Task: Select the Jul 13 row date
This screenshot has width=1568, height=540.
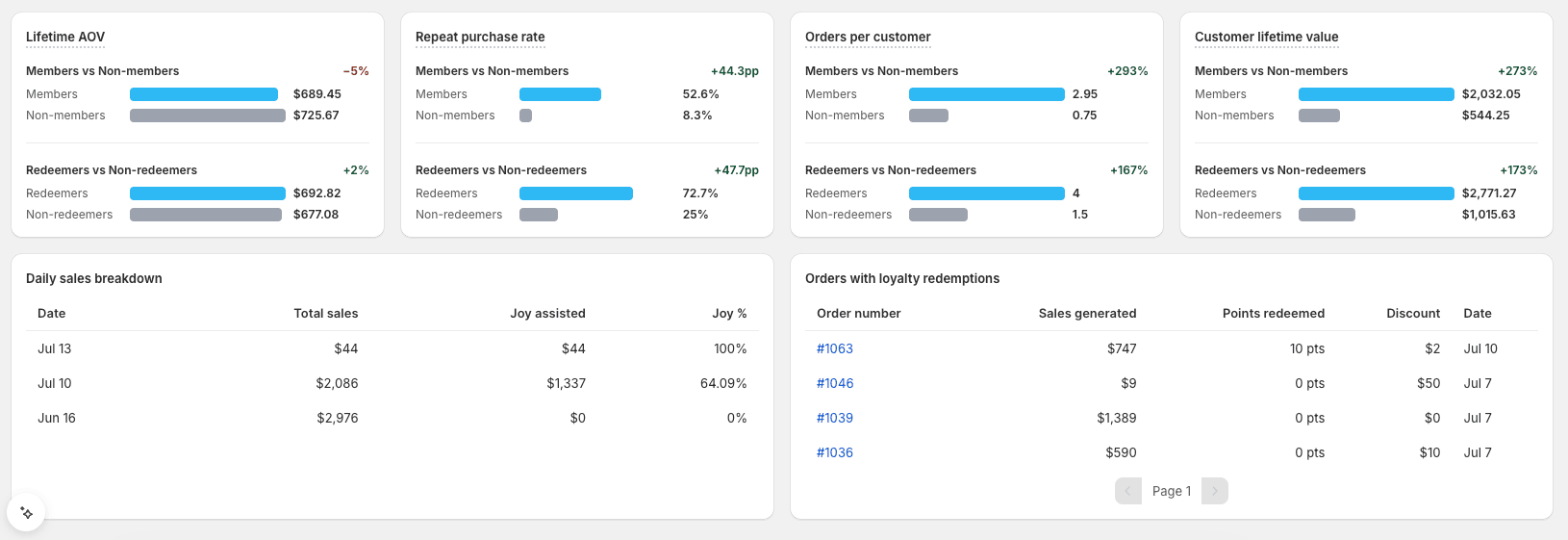Action: point(55,348)
